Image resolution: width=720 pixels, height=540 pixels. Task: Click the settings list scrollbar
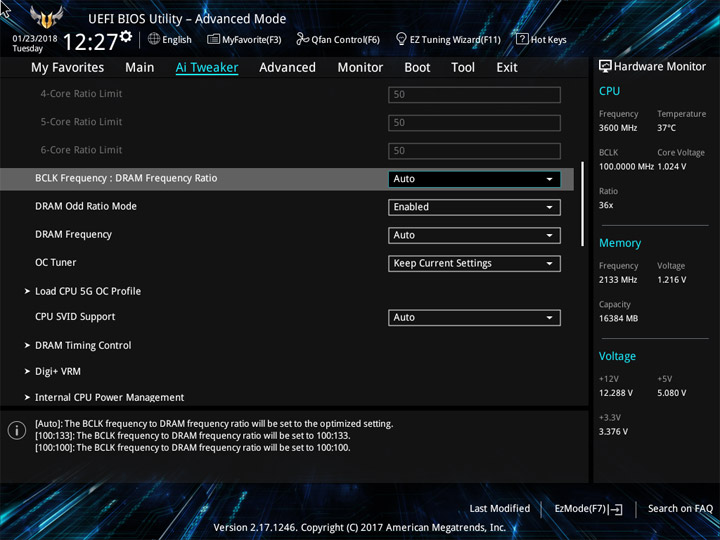583,204
